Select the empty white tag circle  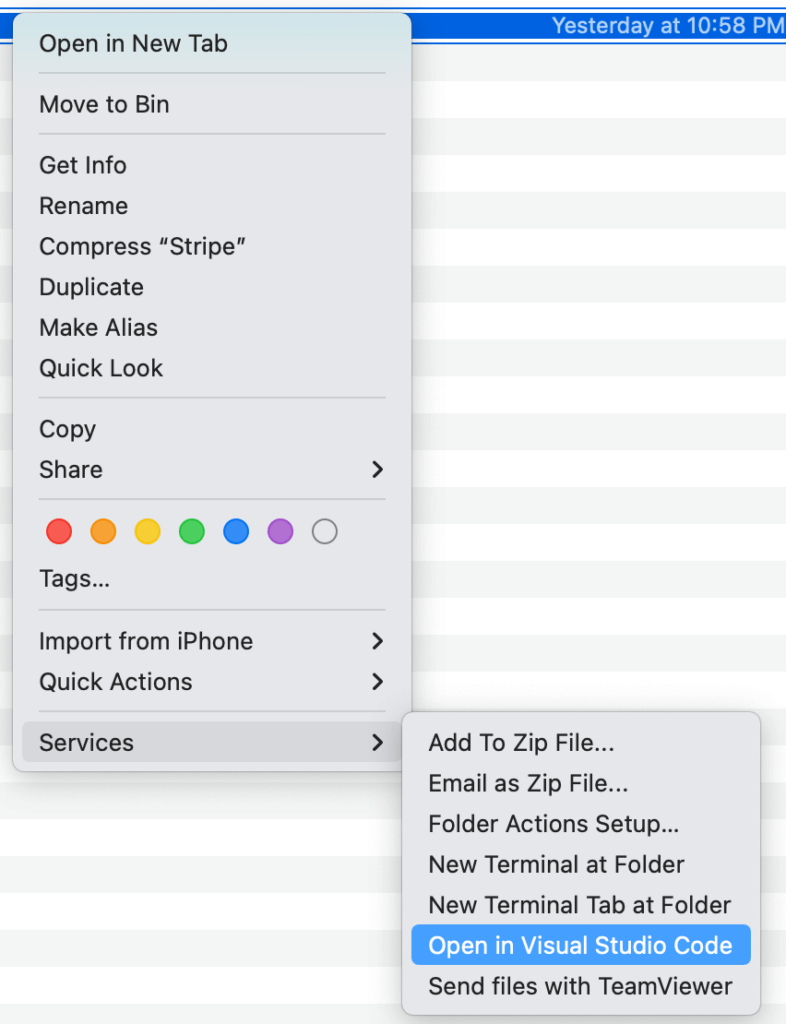[324, 531]
